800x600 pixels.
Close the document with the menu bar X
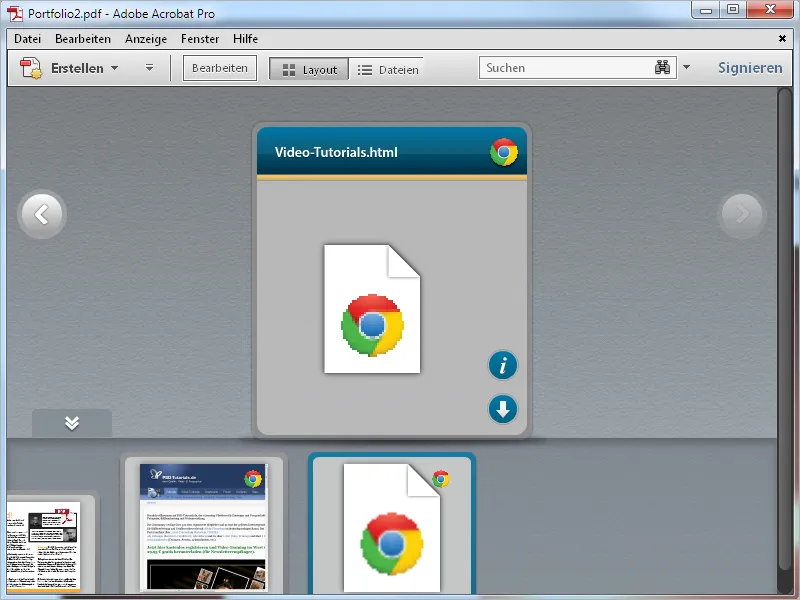782,38
